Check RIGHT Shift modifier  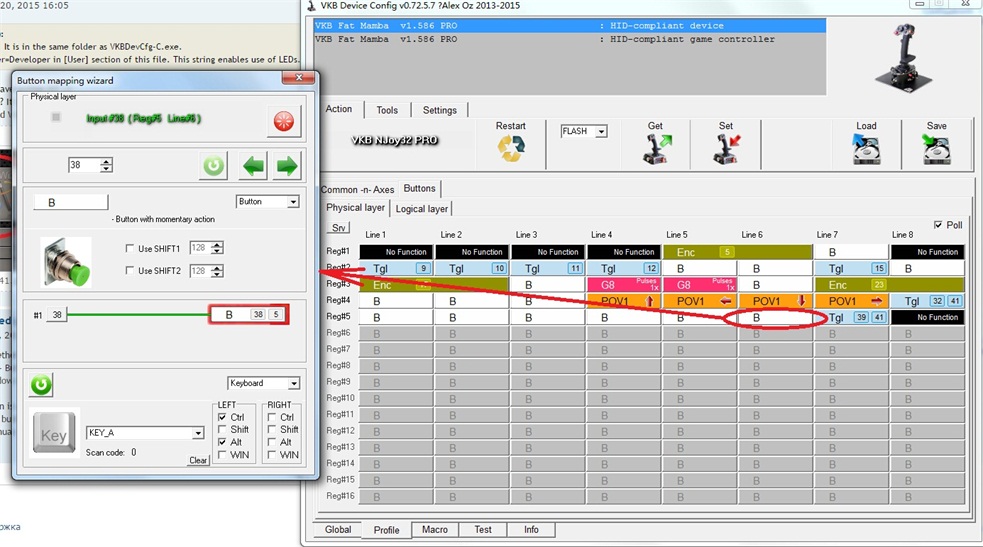pyautogui.click(x=271, y=429)
